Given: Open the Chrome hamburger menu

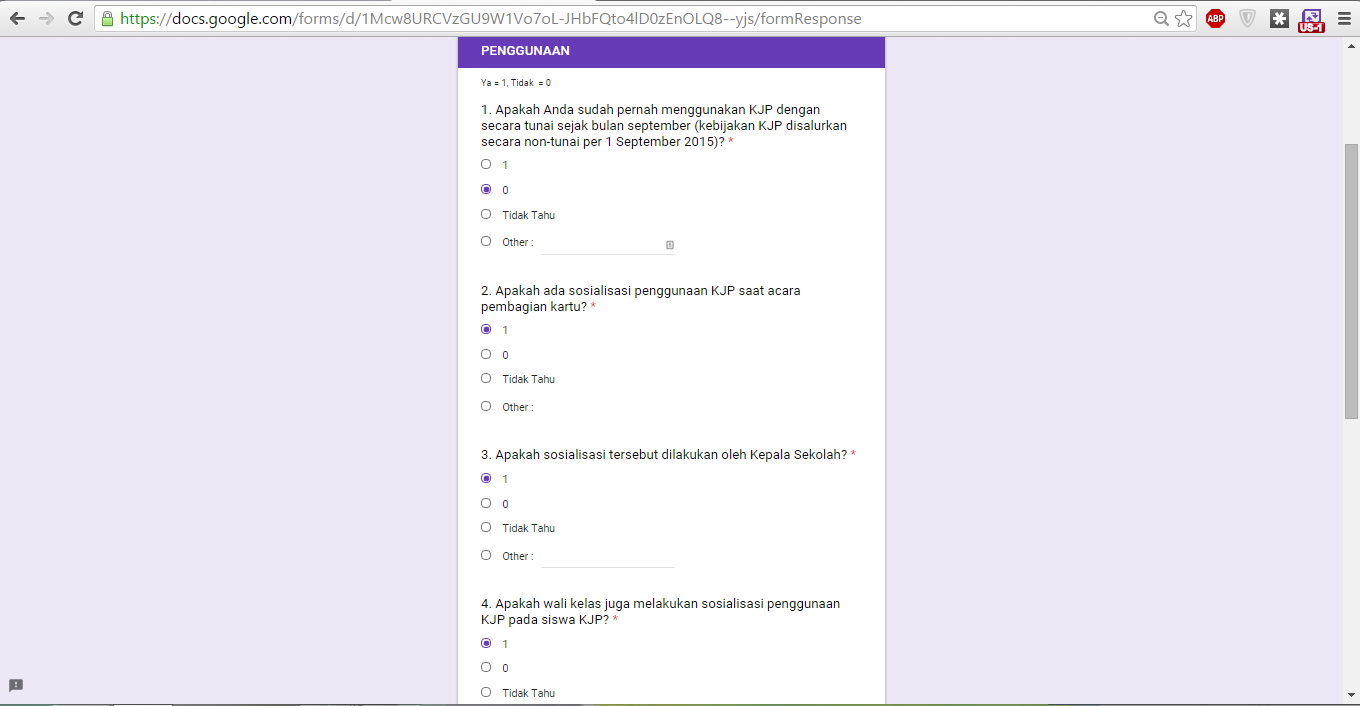Looking at the screenshot, I should click(x=1343, y=18).
